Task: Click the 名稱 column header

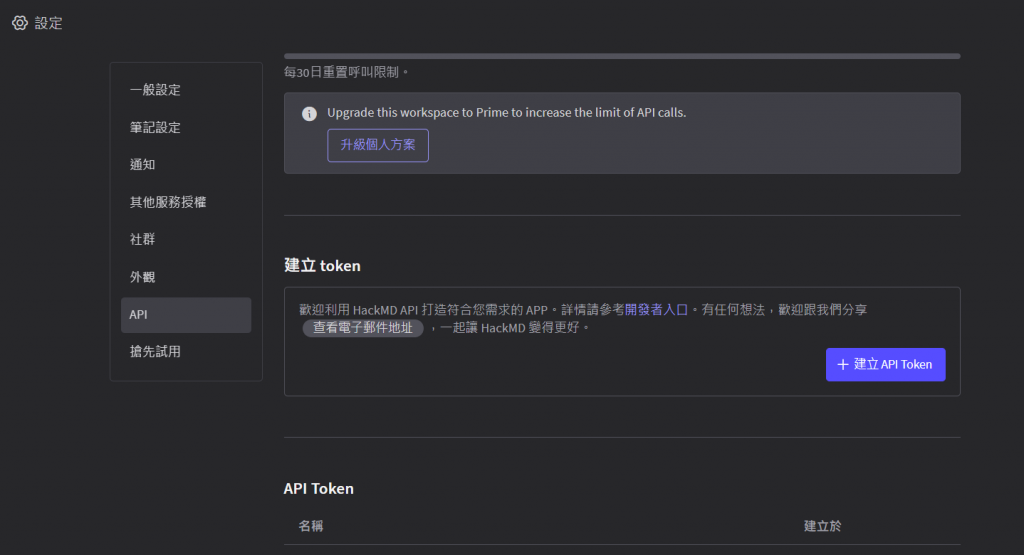Action: click(311, 526)
